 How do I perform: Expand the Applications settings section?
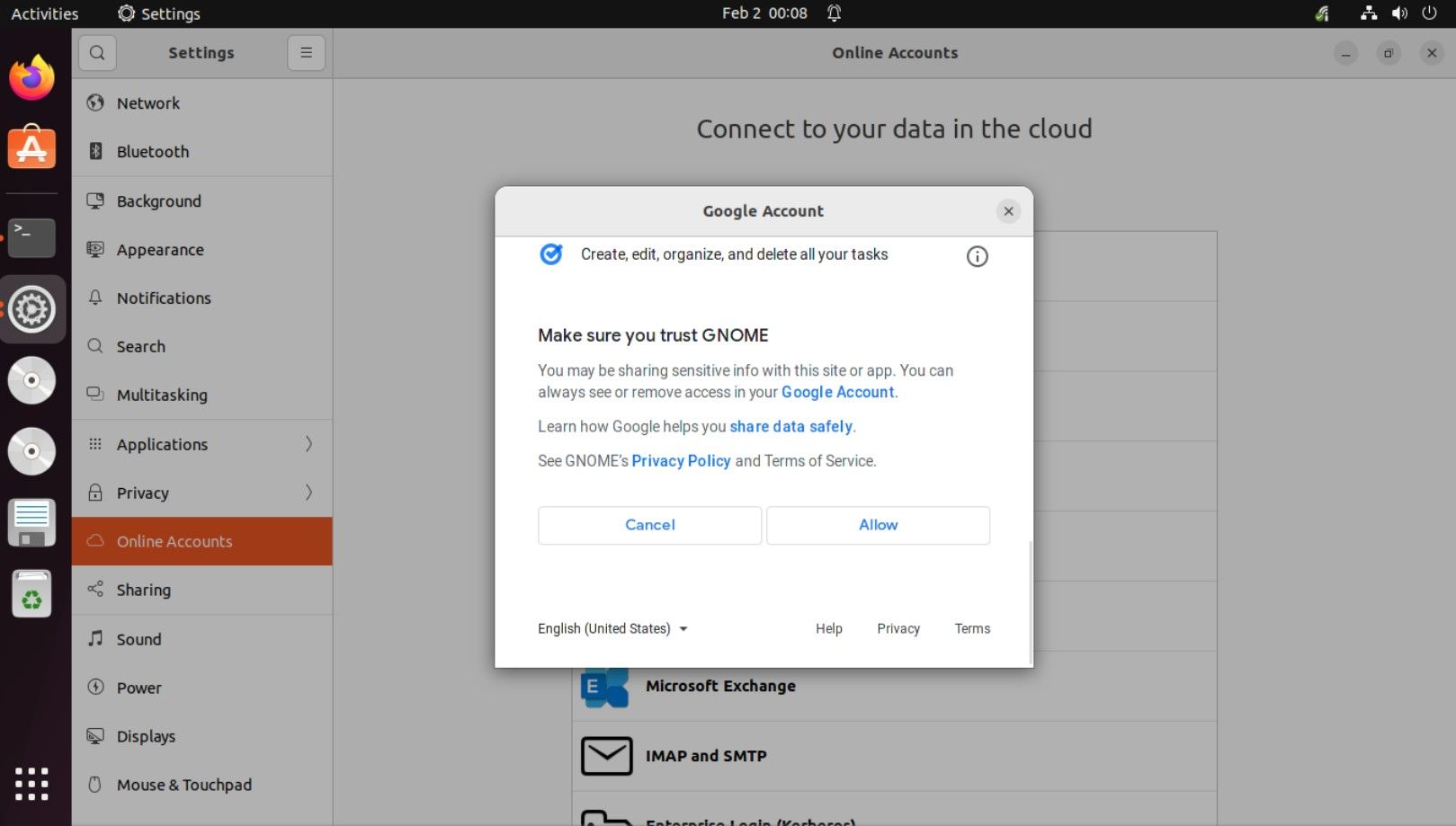pos(308,444)
